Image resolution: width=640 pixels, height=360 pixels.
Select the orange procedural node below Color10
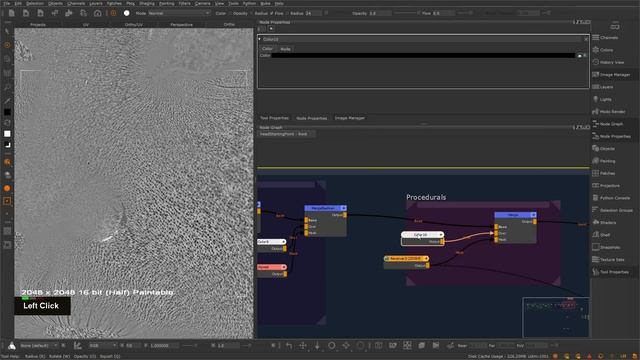(x=407, y=262)
